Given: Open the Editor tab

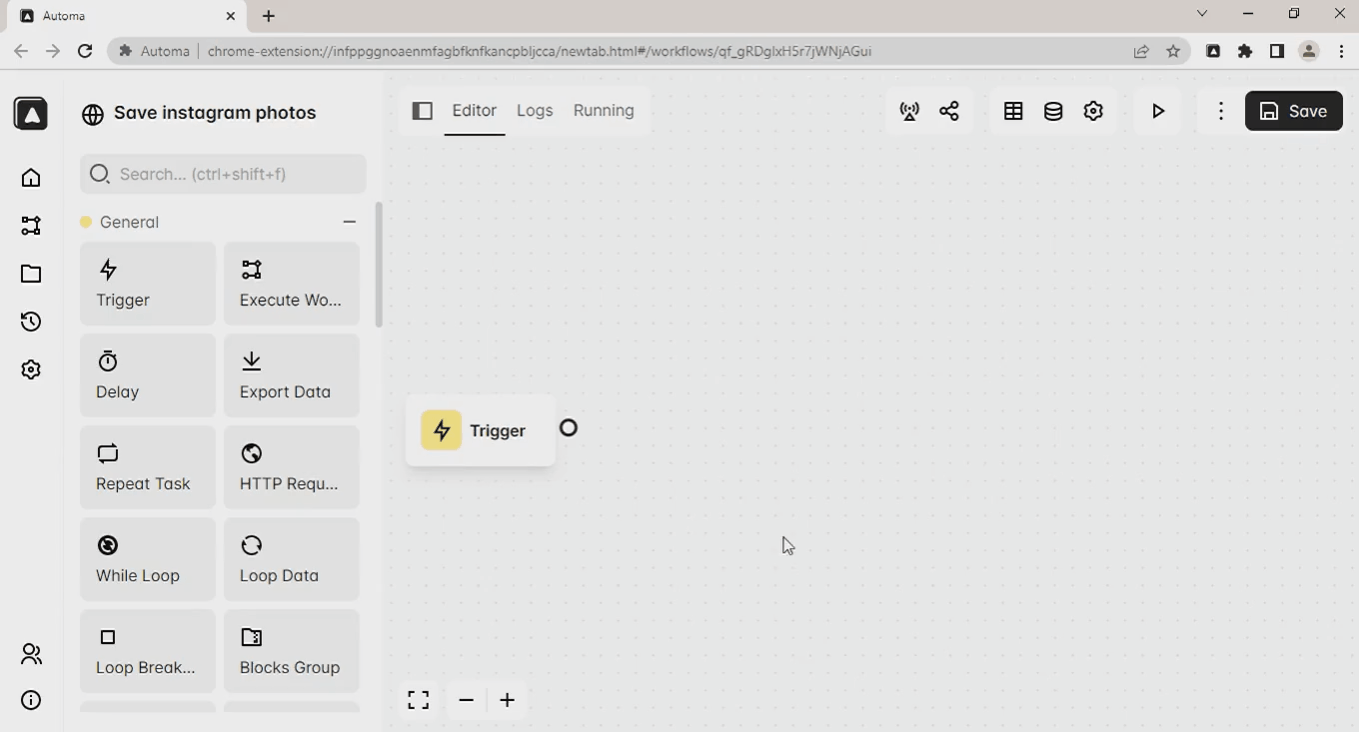Looking at the screenshot, I should (474, 111).
